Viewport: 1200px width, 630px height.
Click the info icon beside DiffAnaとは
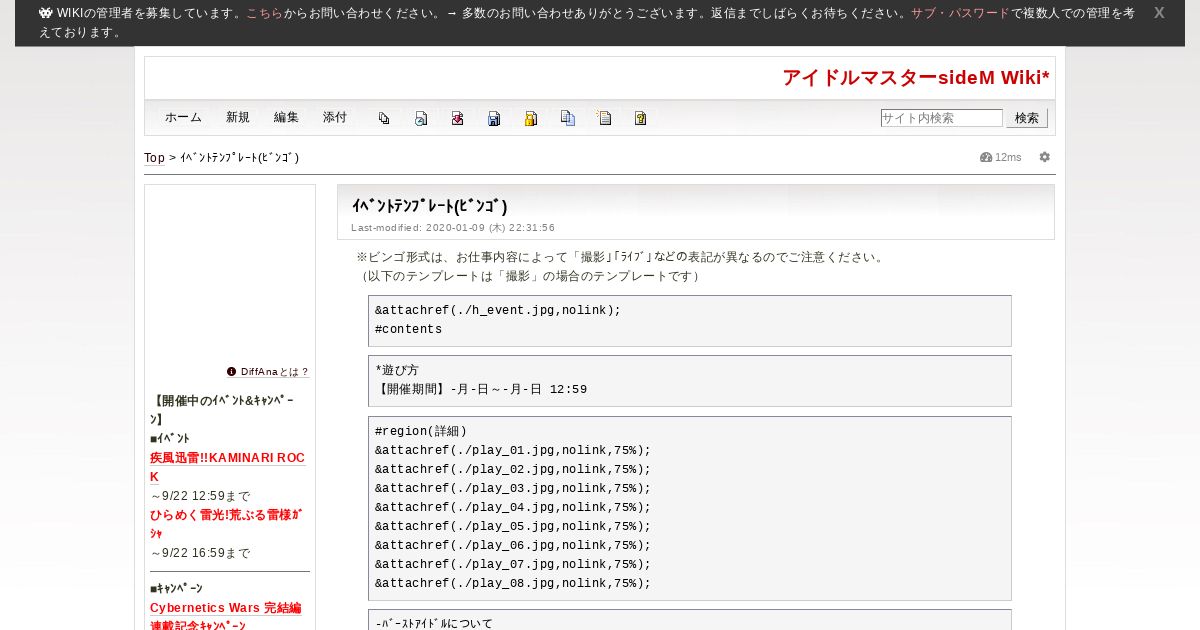[x=232, y=371]
